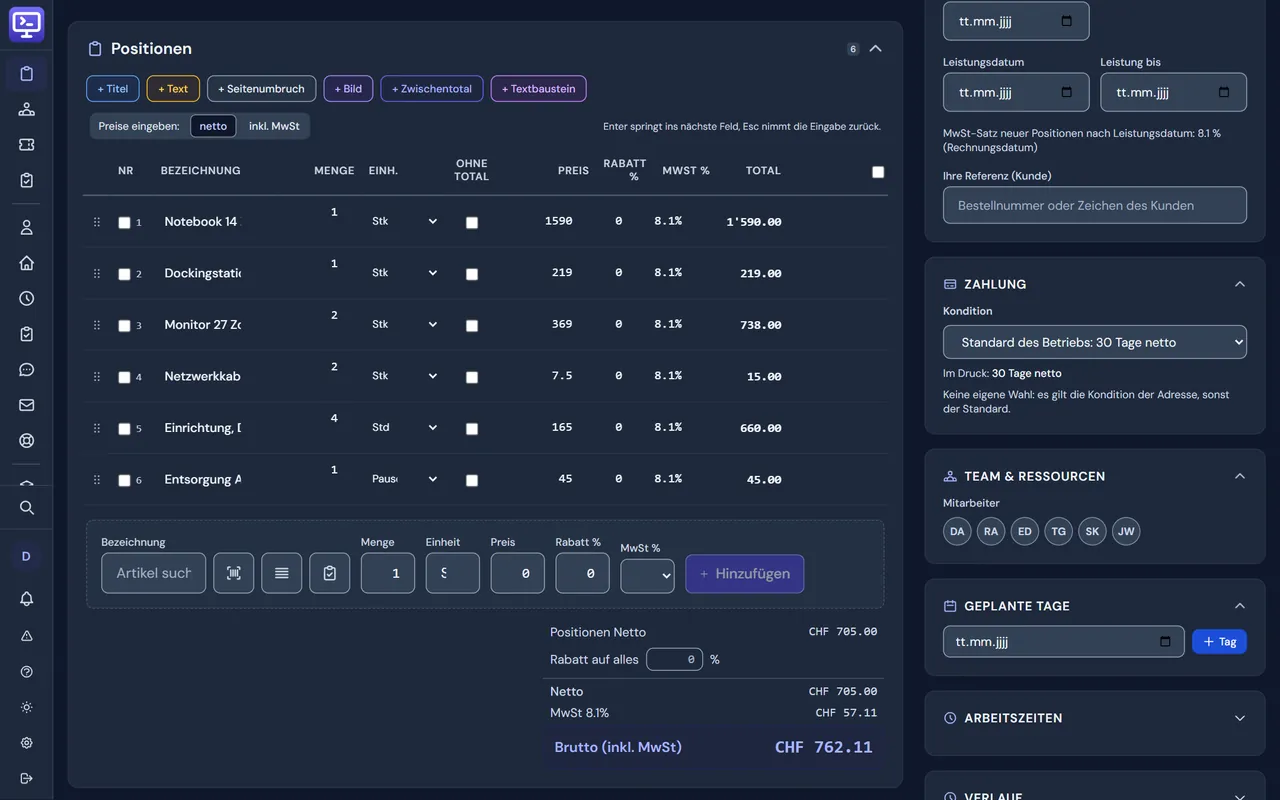Open the calendar picker in the Leistungsdatum field

(1067, 92)
